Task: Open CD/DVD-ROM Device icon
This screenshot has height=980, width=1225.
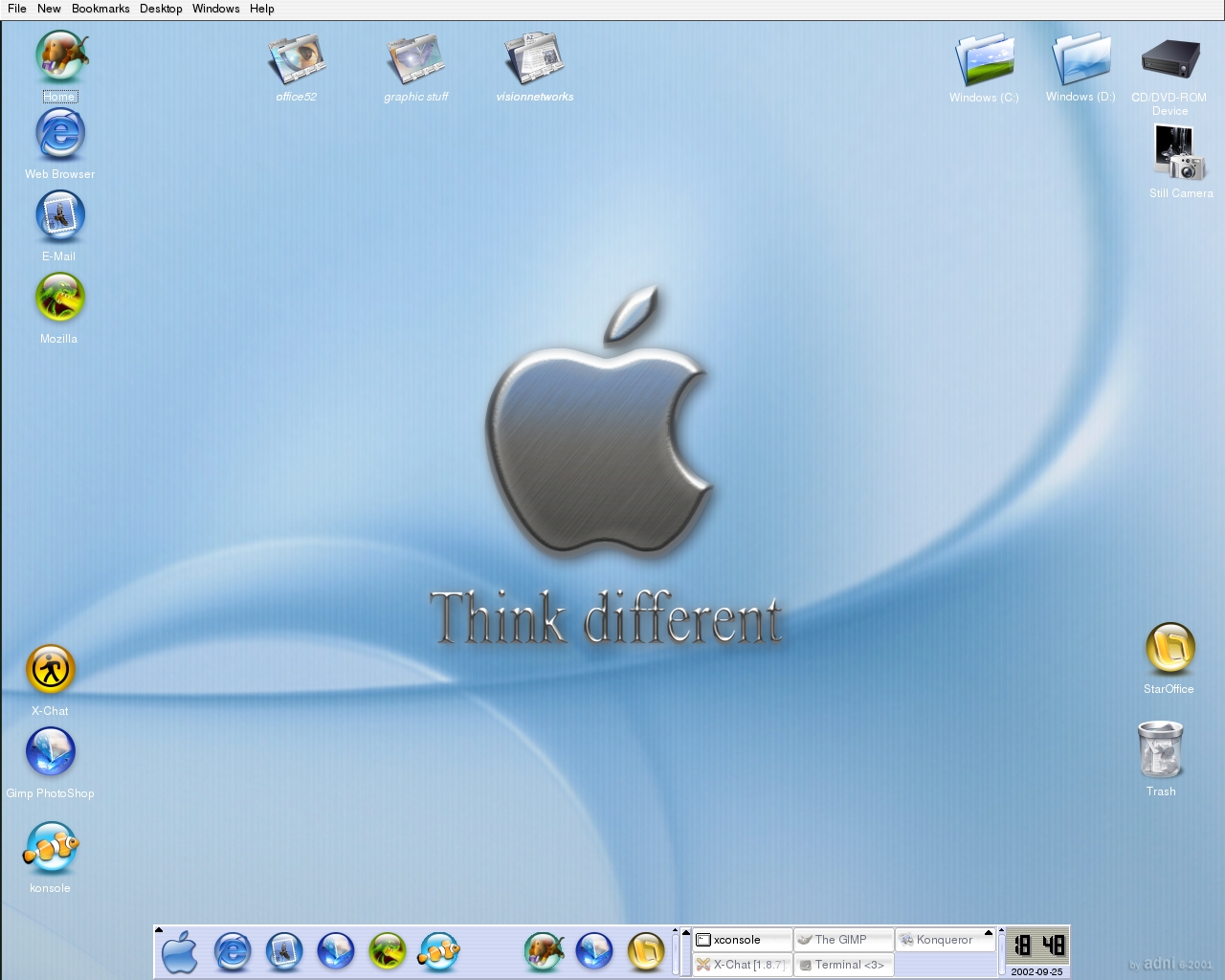Action: pyautogui.click(x=1170, y=59)
